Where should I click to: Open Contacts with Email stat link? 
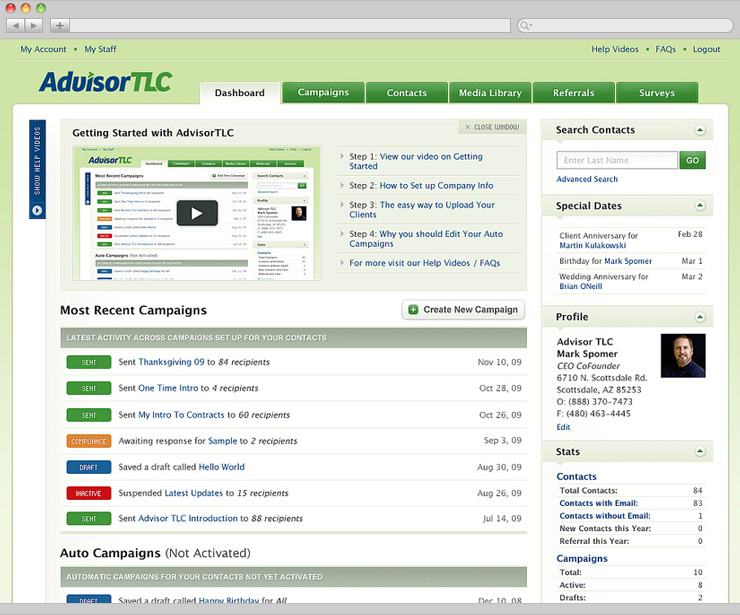click(x=598, y=503)
